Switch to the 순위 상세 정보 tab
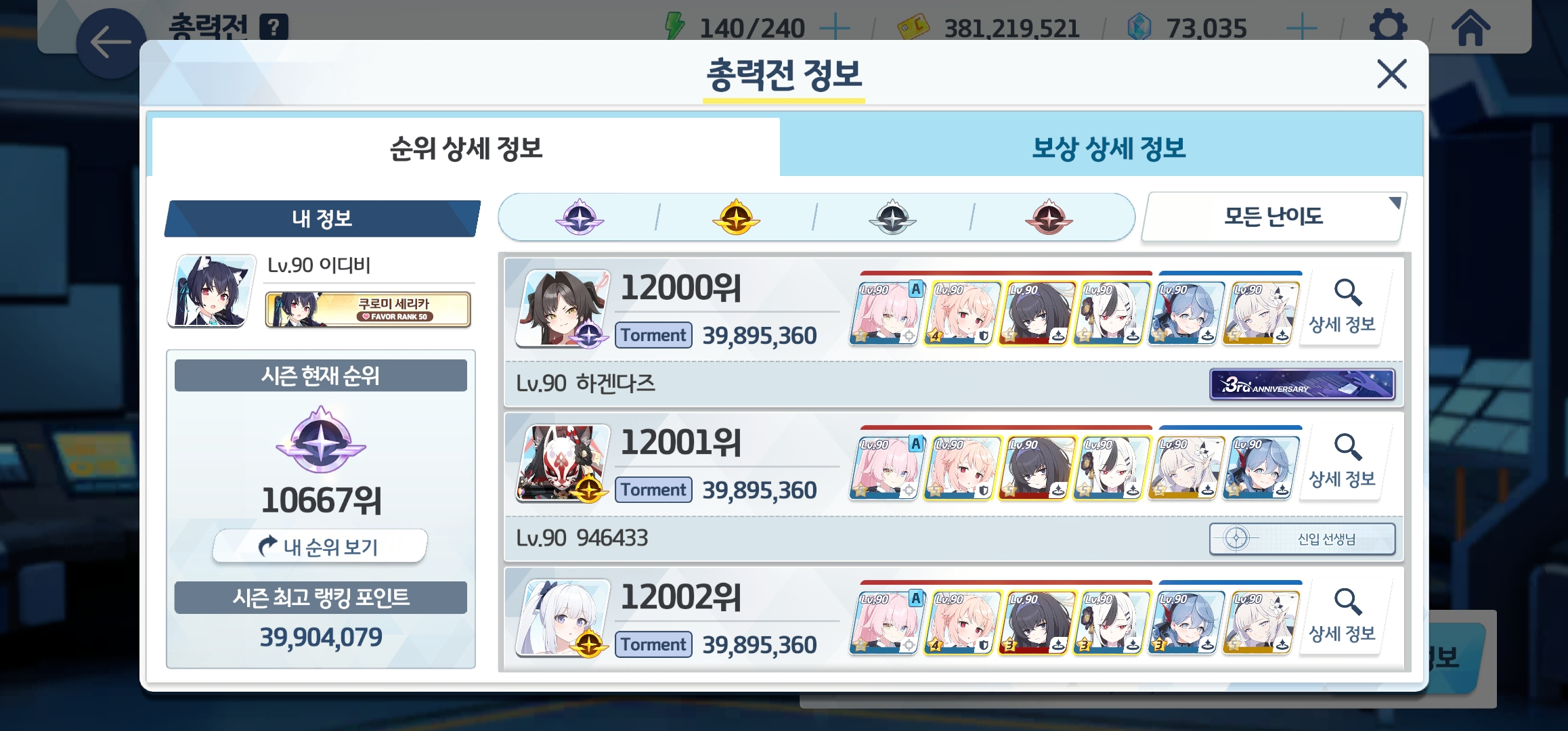 [466, 148]
